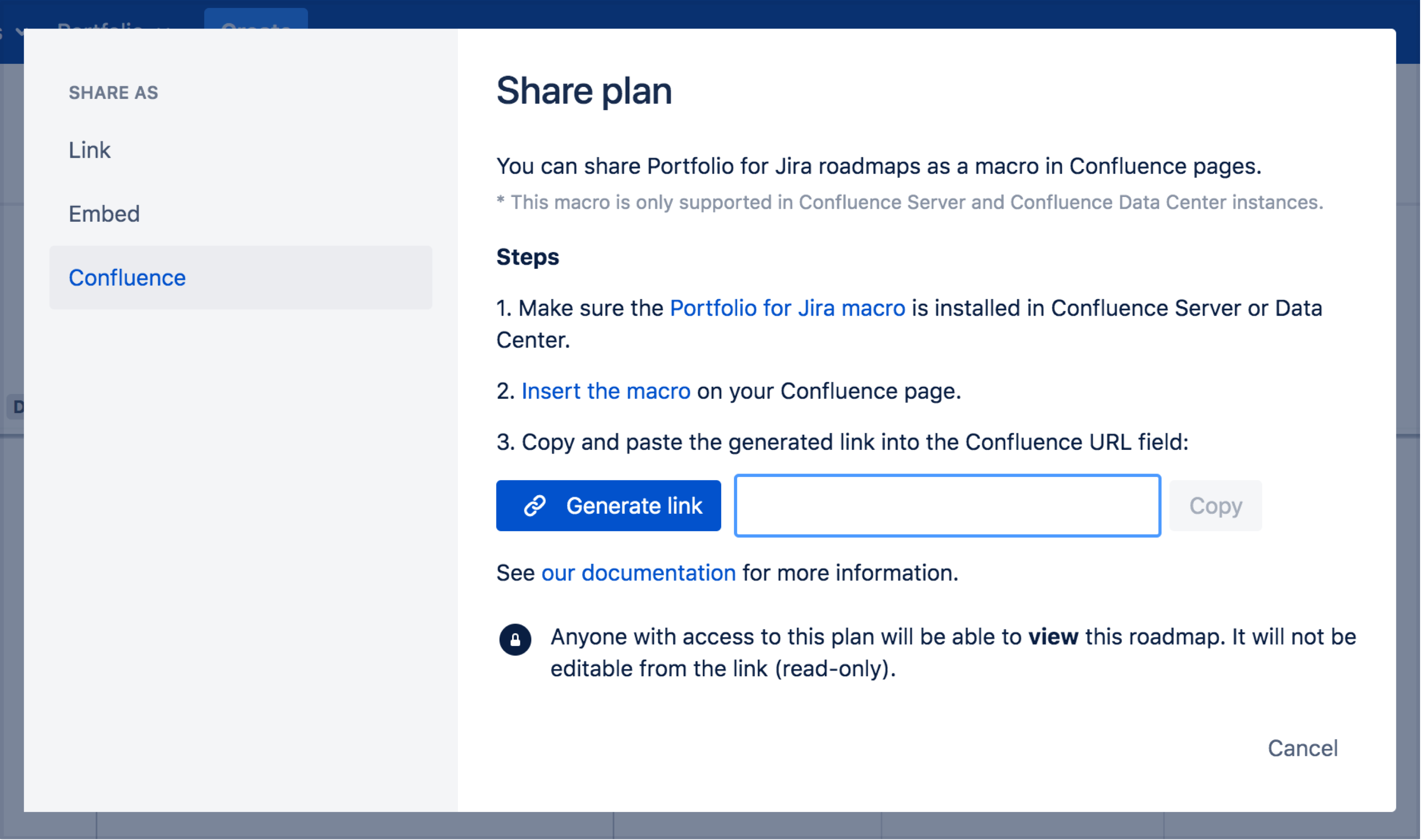This screenshot has width=1421, height=840.
Task: Select the Embed share option
Action: coord(240,214)
